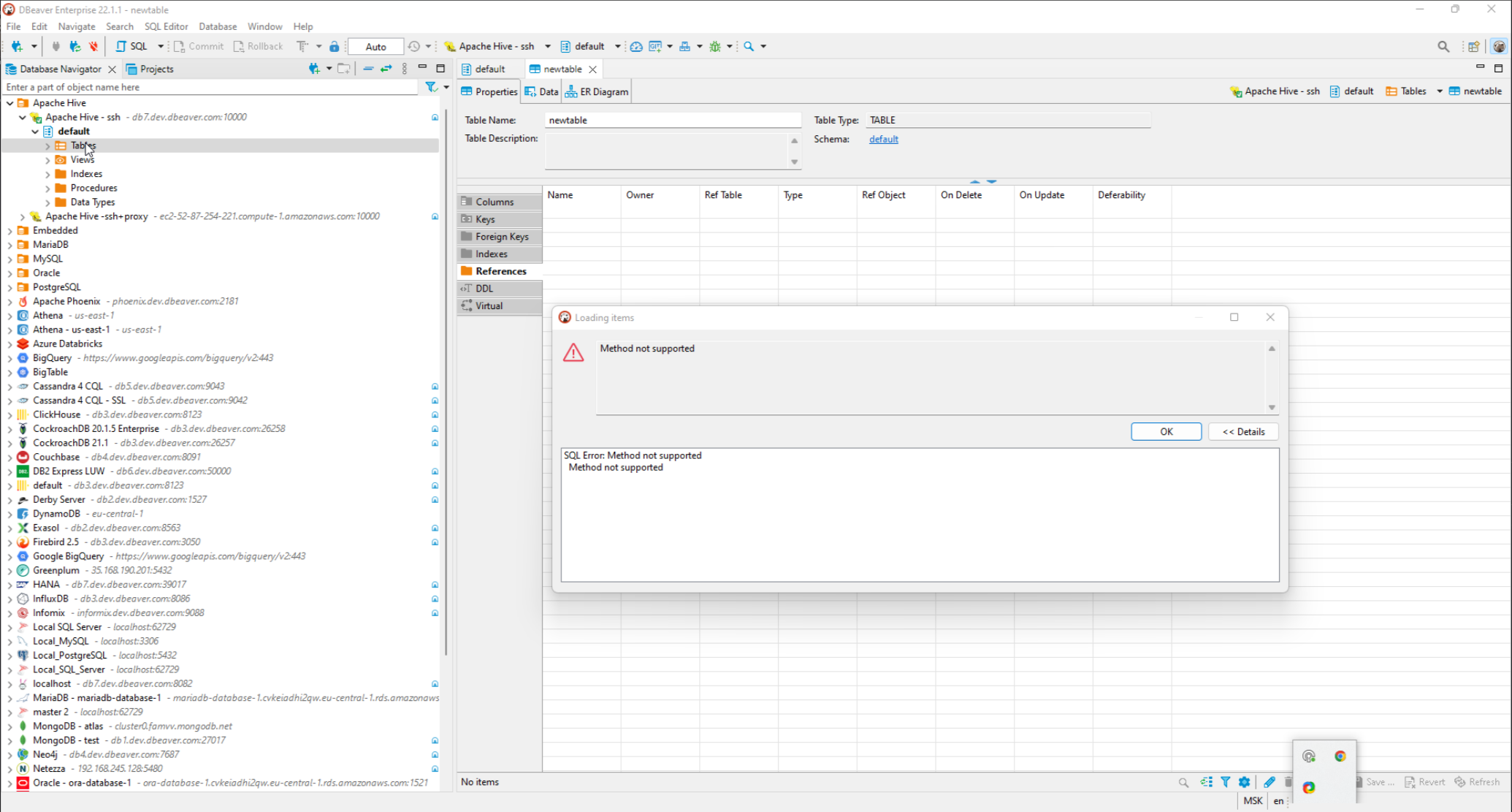Click the error message scrollbar down arrow
Viewport: 1512px width, 812px height.
(x=1272, y=408)
